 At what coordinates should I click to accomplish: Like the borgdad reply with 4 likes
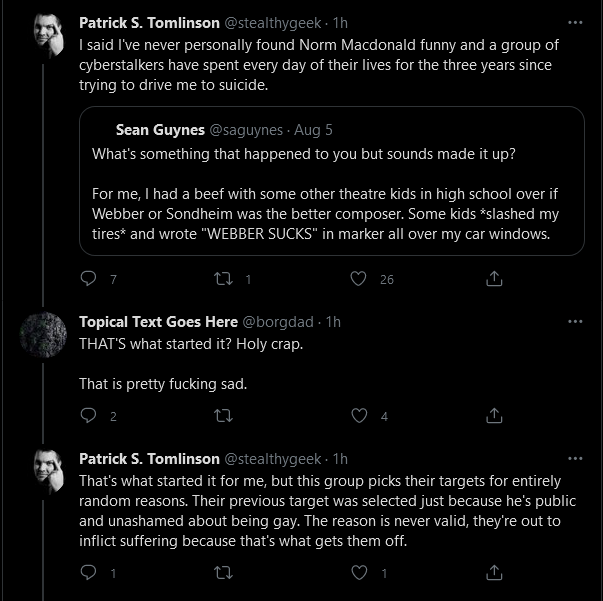[x=359, y=415]
